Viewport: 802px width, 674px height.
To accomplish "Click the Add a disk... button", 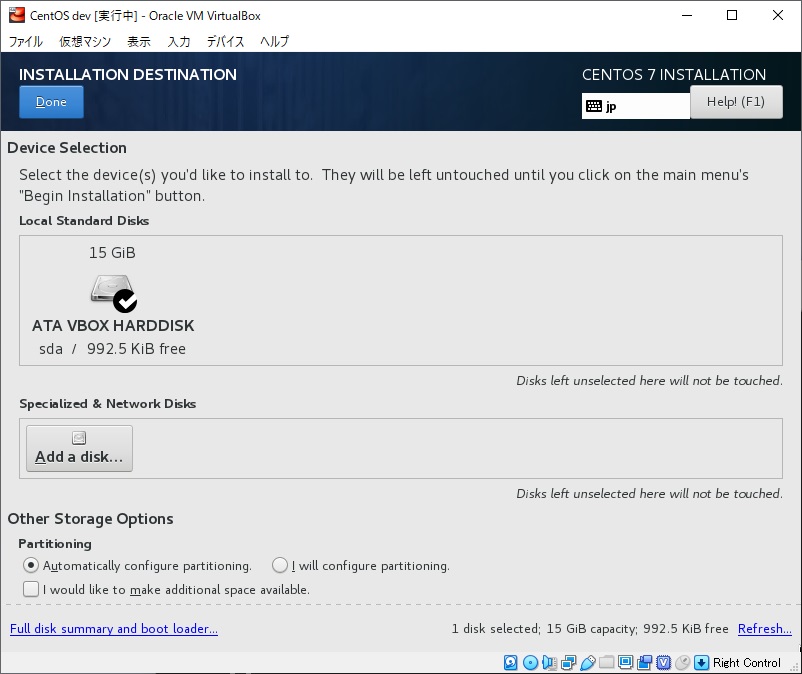I will 79,448.
